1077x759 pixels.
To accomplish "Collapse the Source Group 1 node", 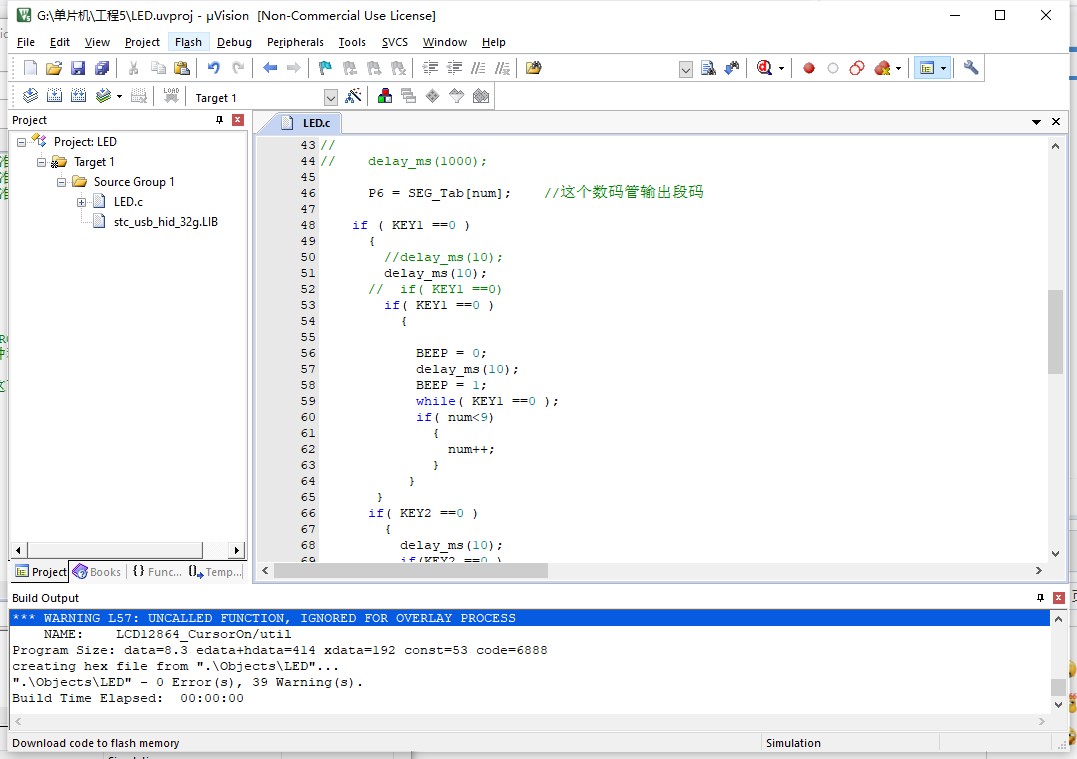I will (61, 182).
